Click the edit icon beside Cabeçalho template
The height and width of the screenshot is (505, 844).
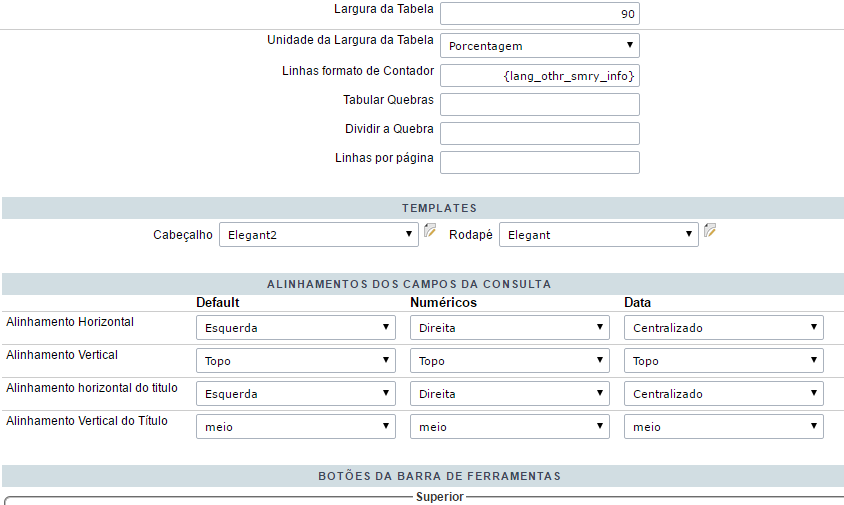pyautogui.click(x=430, y=231)
